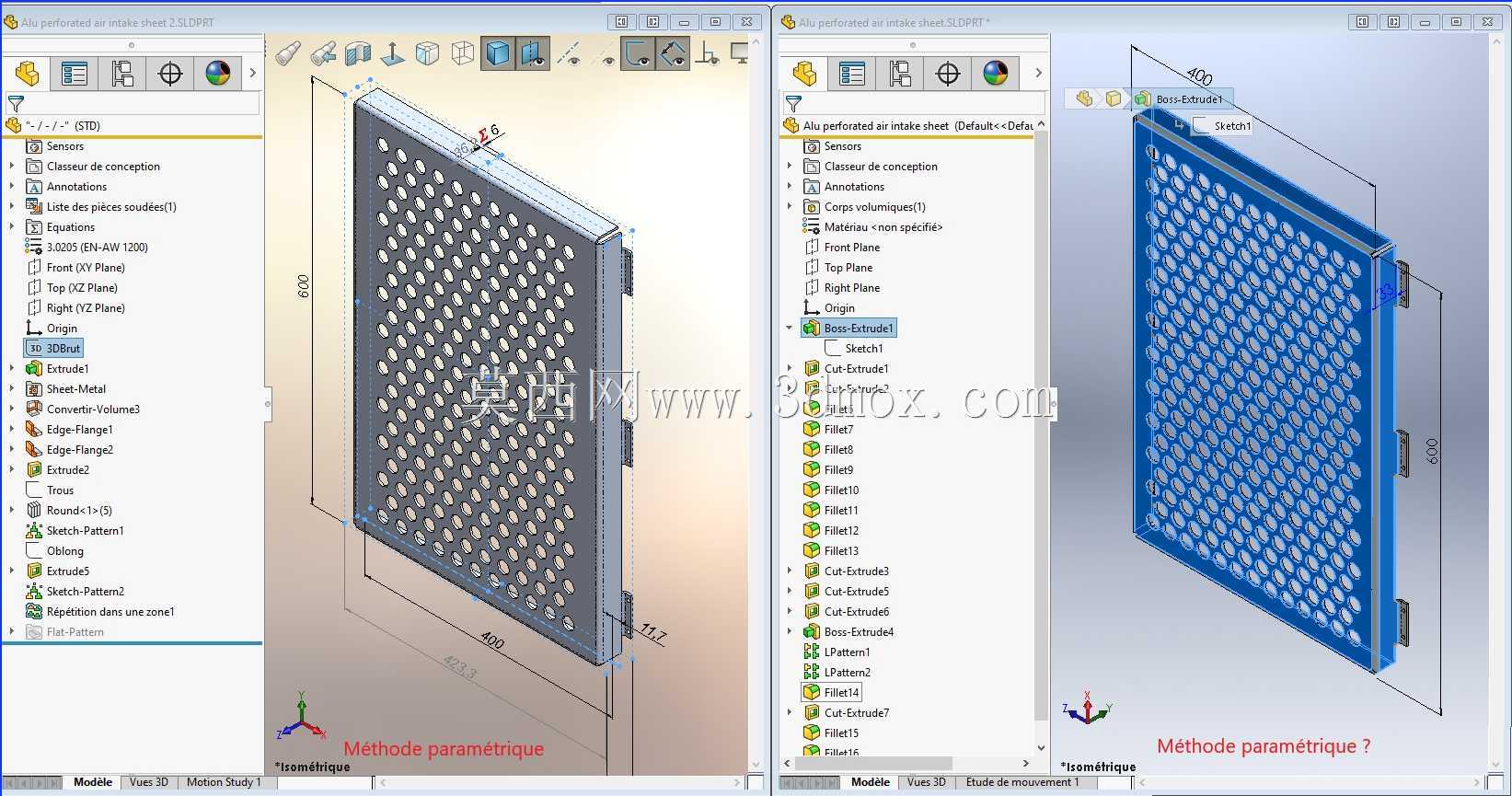Select Right Plane in right tree
Screen dimensions: 1512x796
pos(841,288)
